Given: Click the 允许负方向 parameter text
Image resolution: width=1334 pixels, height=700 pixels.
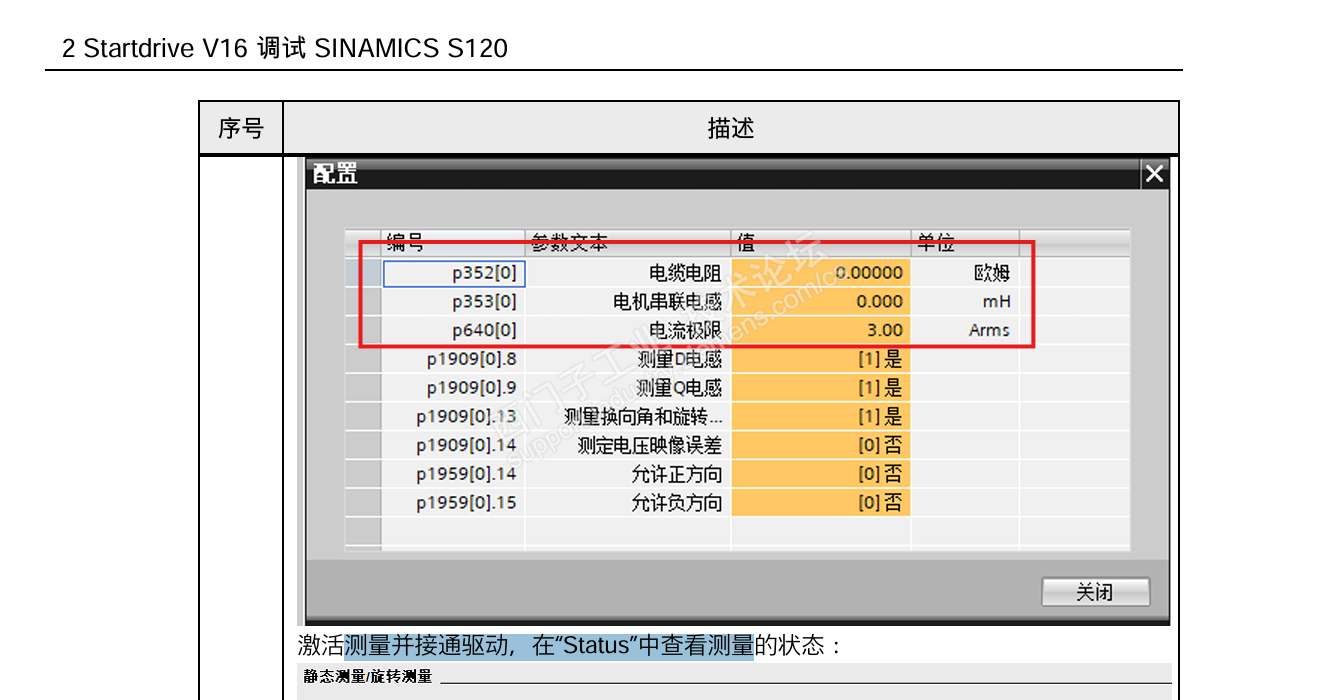Looking at the screenshot, I should pyautogui.click(x=676, y=503).
